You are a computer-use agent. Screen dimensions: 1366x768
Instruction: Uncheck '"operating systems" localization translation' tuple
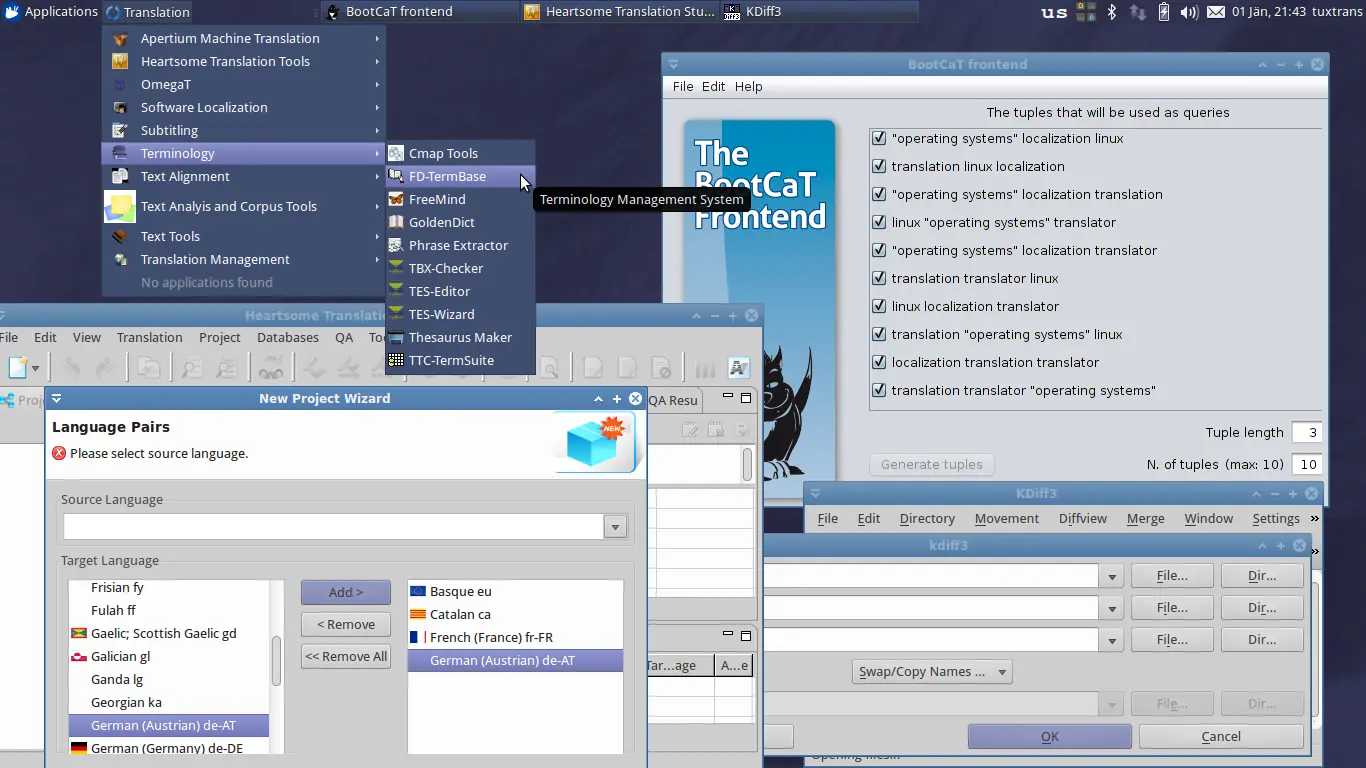(x=879, y=194)
